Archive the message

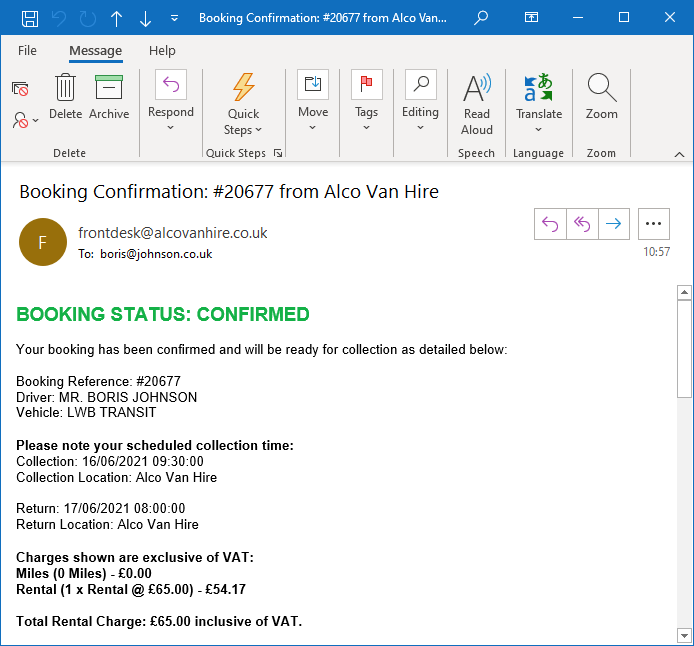point(109,96)
